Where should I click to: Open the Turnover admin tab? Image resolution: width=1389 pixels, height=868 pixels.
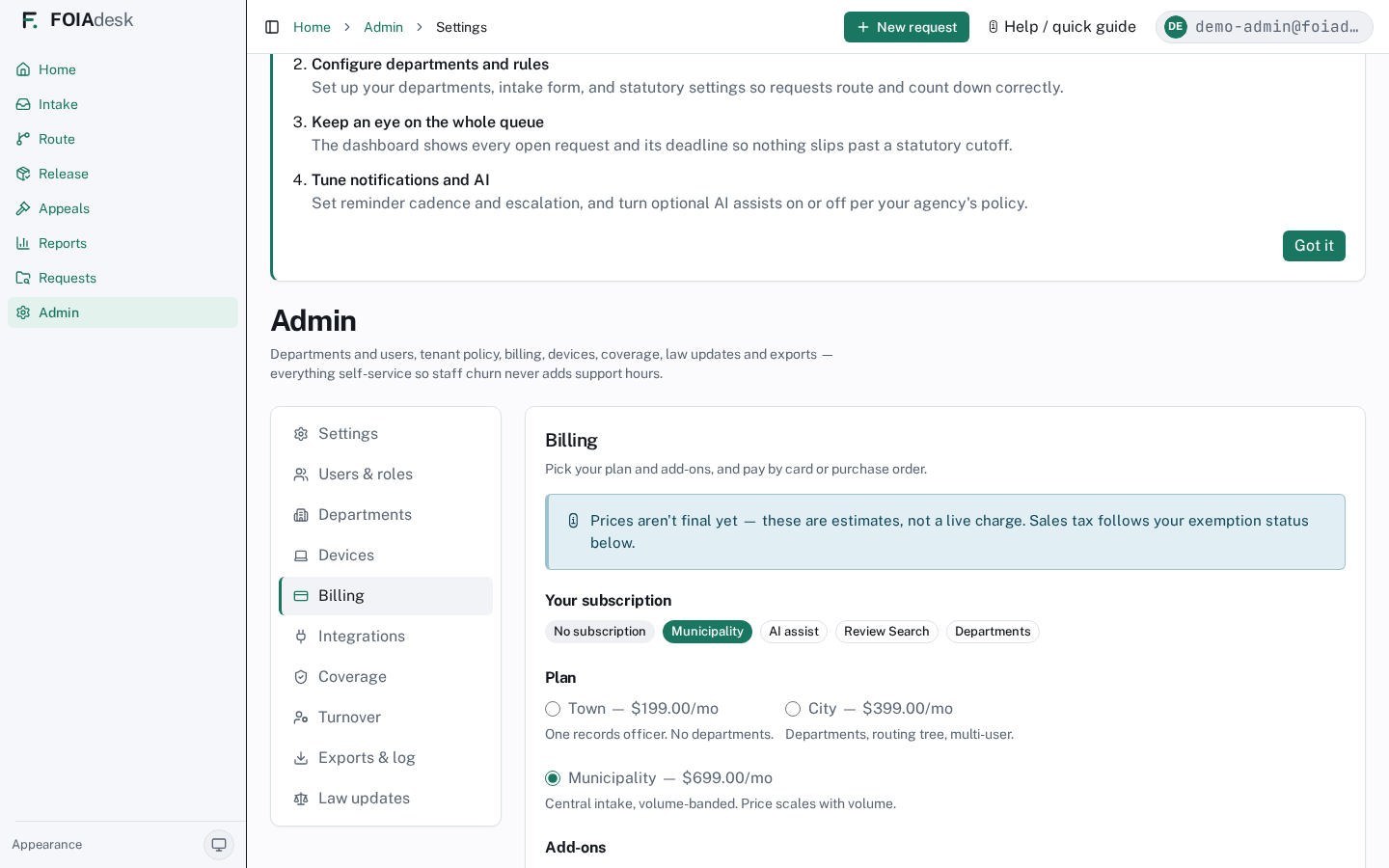[x=386, y=718]
